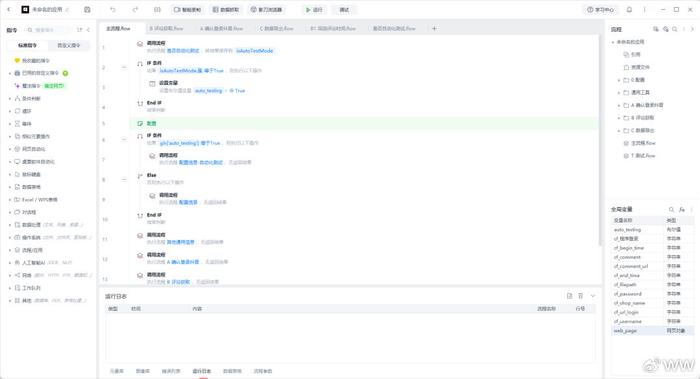Click the first icon in 流程 panel header

pyautogui.click(x=655, y=29)
